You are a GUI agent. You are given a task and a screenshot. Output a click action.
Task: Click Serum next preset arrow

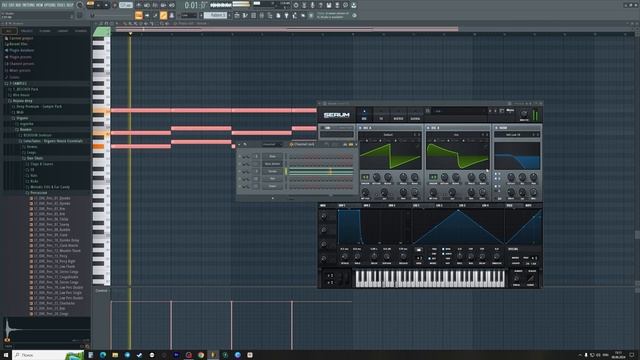[x=495, y=111]
